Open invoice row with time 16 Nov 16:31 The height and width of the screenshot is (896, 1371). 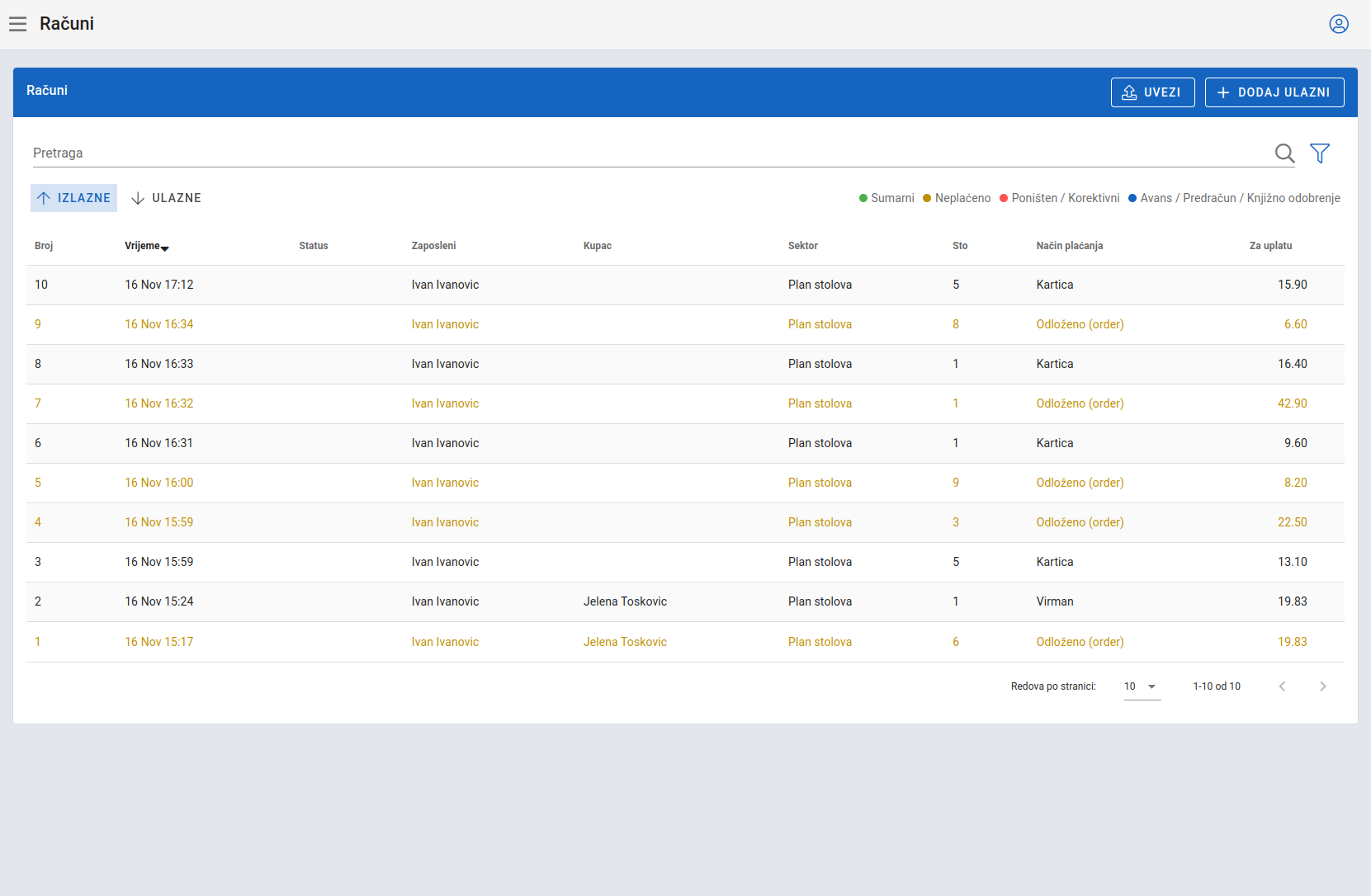(685, 443)
